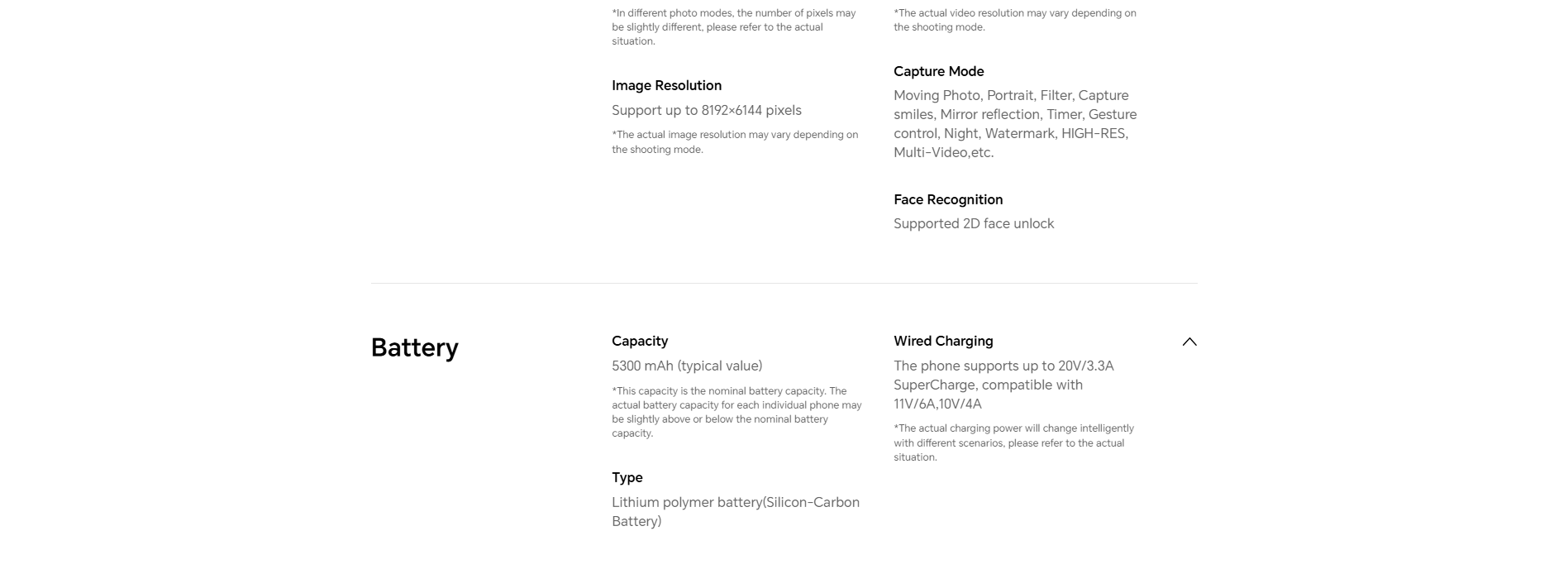Viewport: 1568px width, 574px height.
Task: Click the Image Resolution heading
Action: [666, 85]
